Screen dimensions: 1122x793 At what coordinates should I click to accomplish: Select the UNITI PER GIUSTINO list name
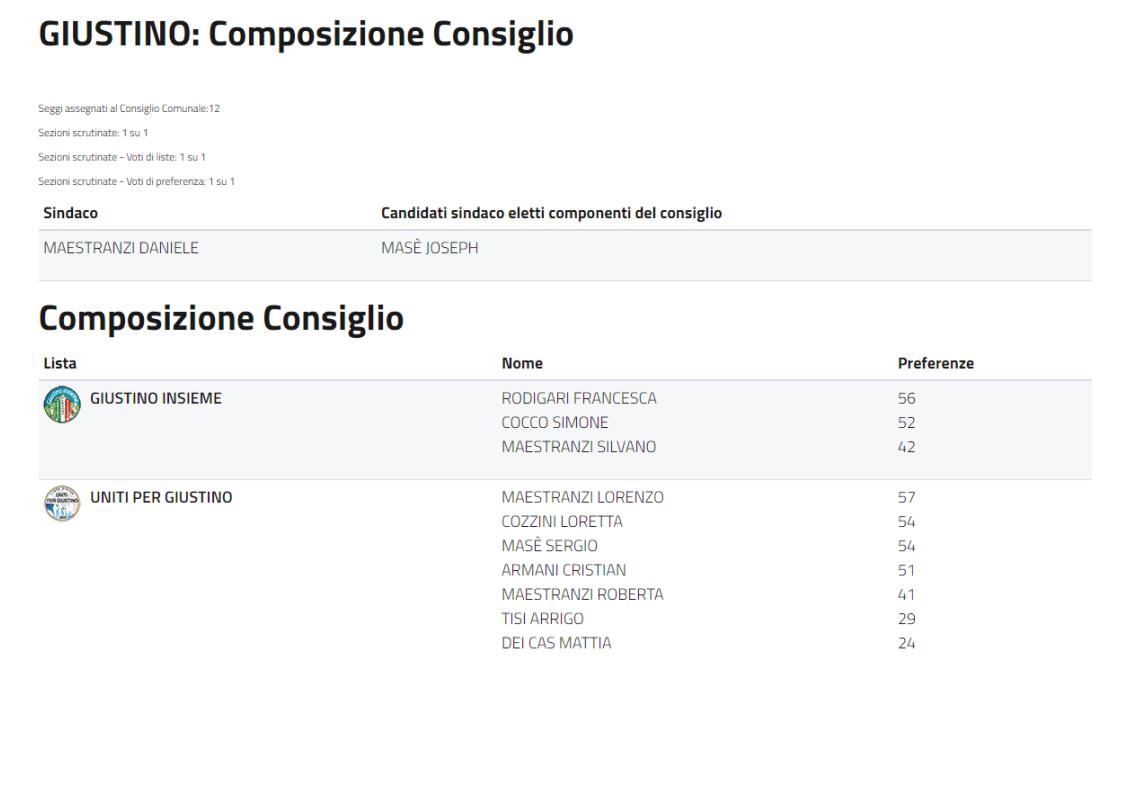point(161,497)
